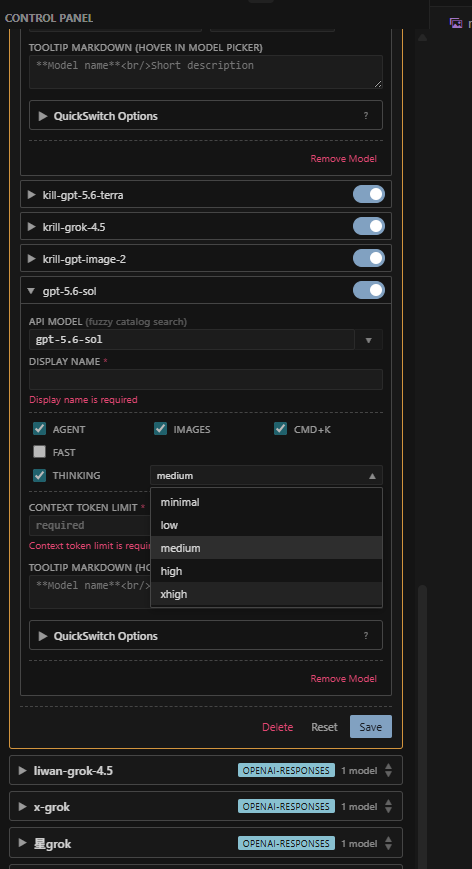Focus the empty DISPLAY NAME field
The image size is (472, 869).
[206, 380]
